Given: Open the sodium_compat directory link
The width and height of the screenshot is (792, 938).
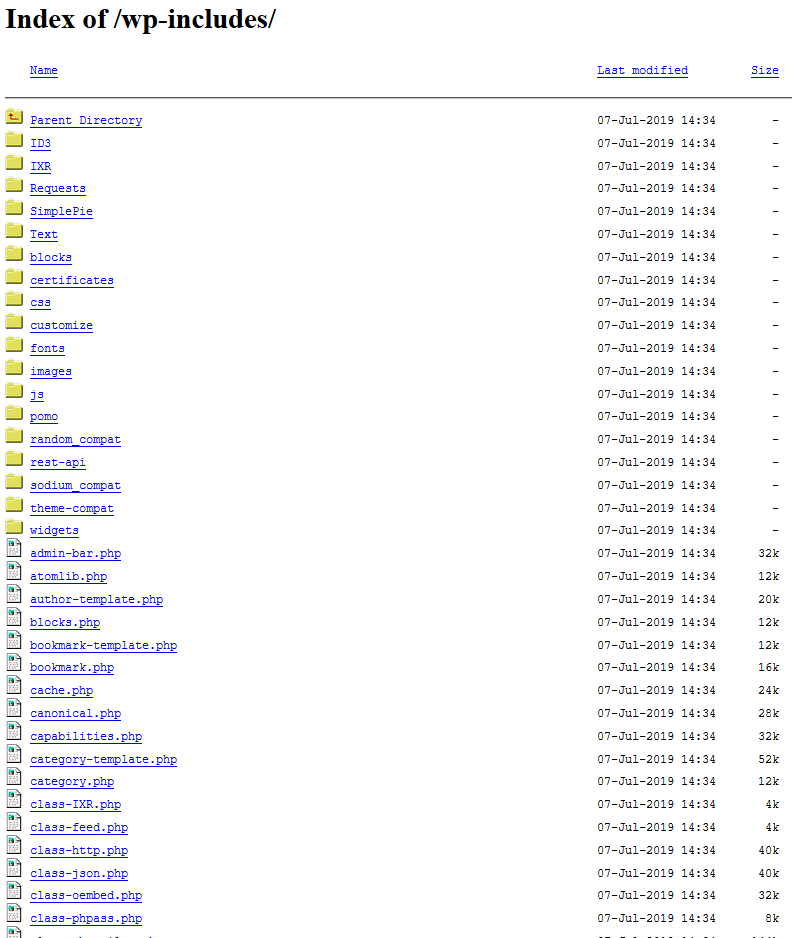Looking at the screenshot, I should (x=75, y=485).
